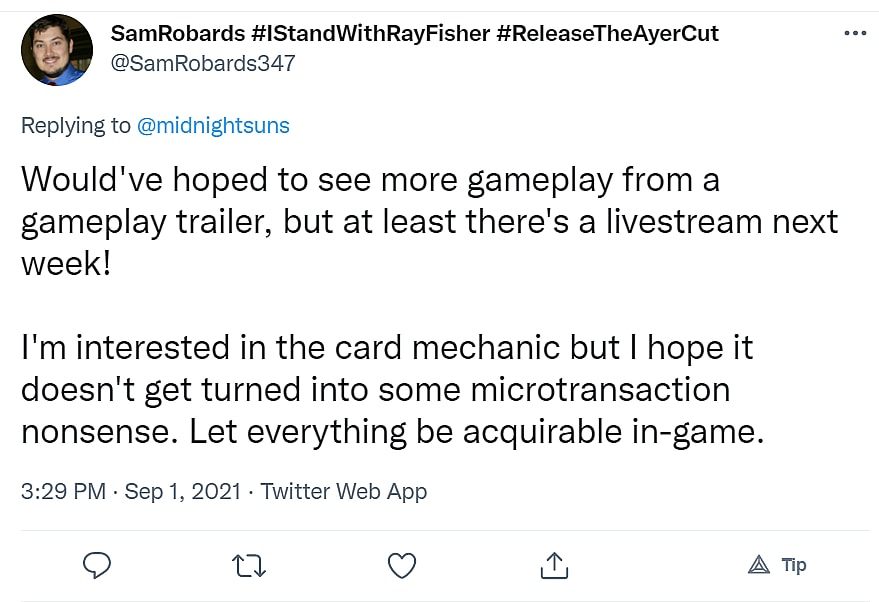
Task: Click the tweet paragraph about gameplay trailer
Action: click(428, 222)
